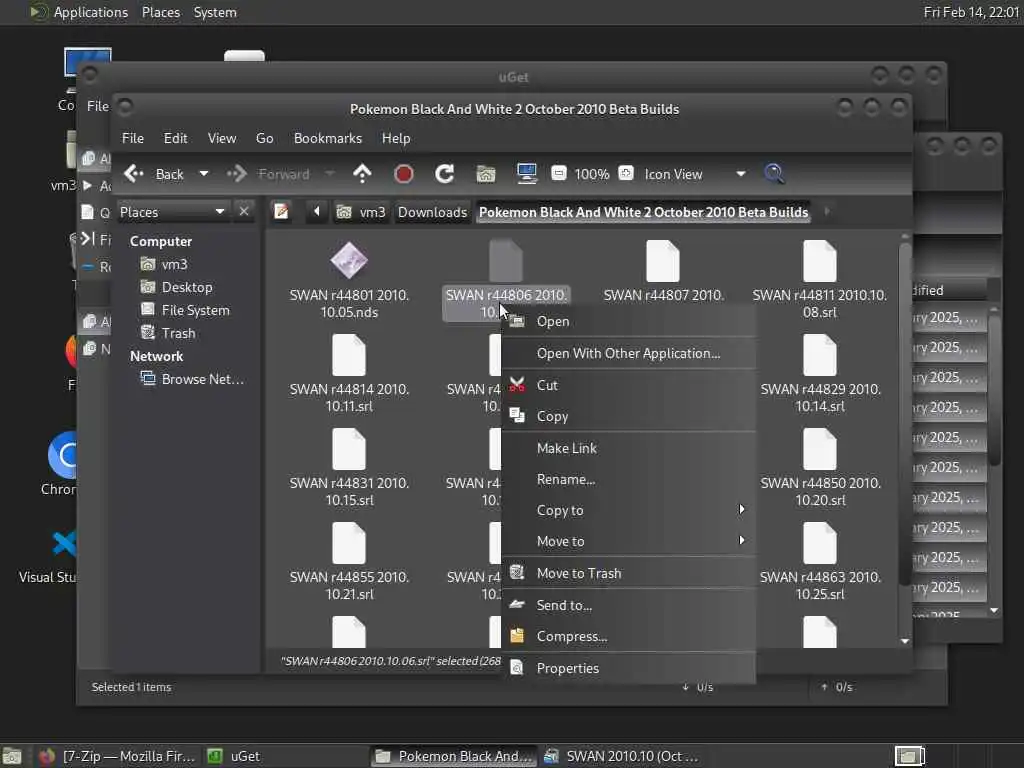Open the Icon View mode dropdown
Image resolution: width=1024 pixels, height=768 pixels.
694,174
